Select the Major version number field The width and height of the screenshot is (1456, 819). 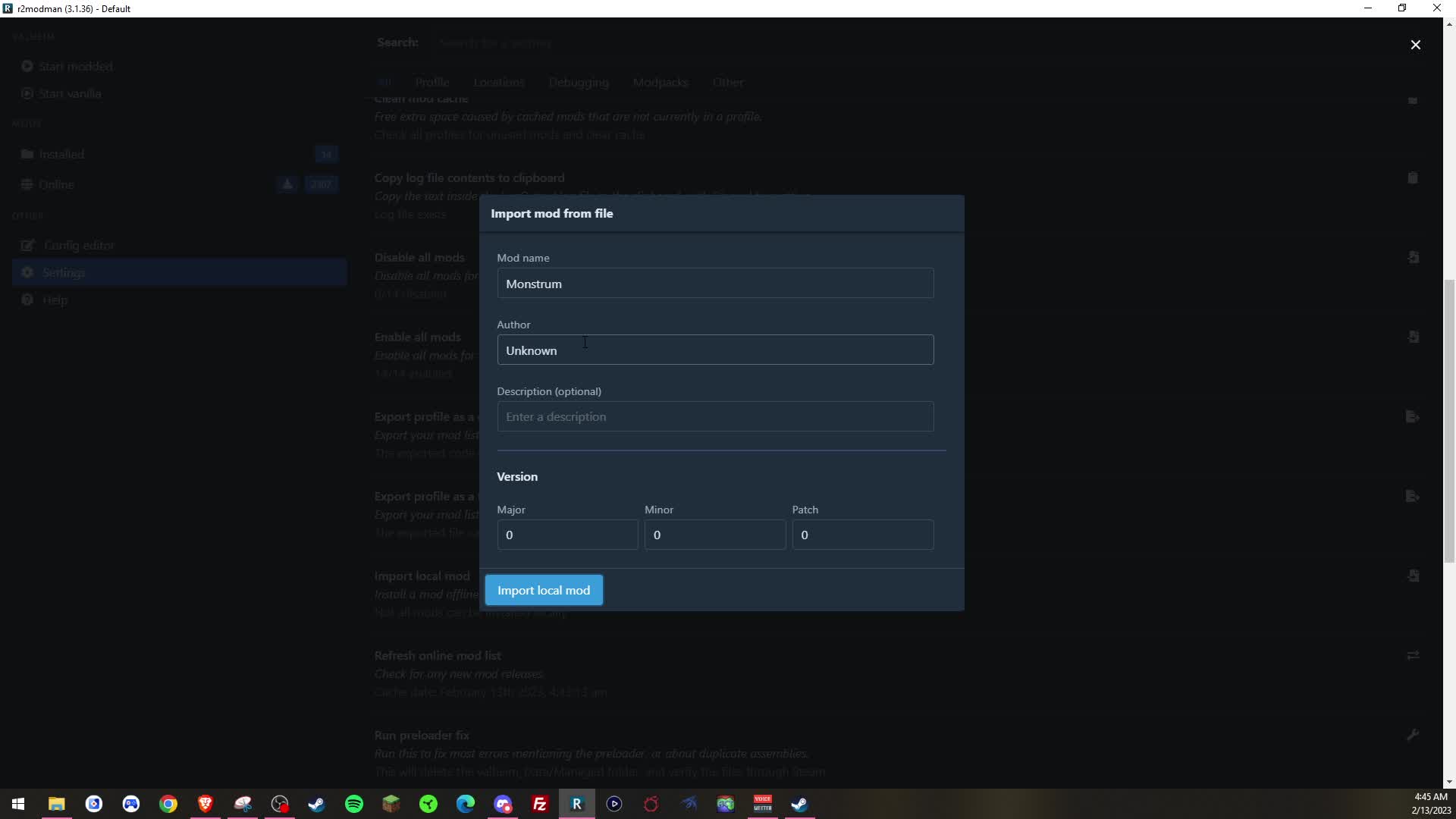(x=566, y=535)
